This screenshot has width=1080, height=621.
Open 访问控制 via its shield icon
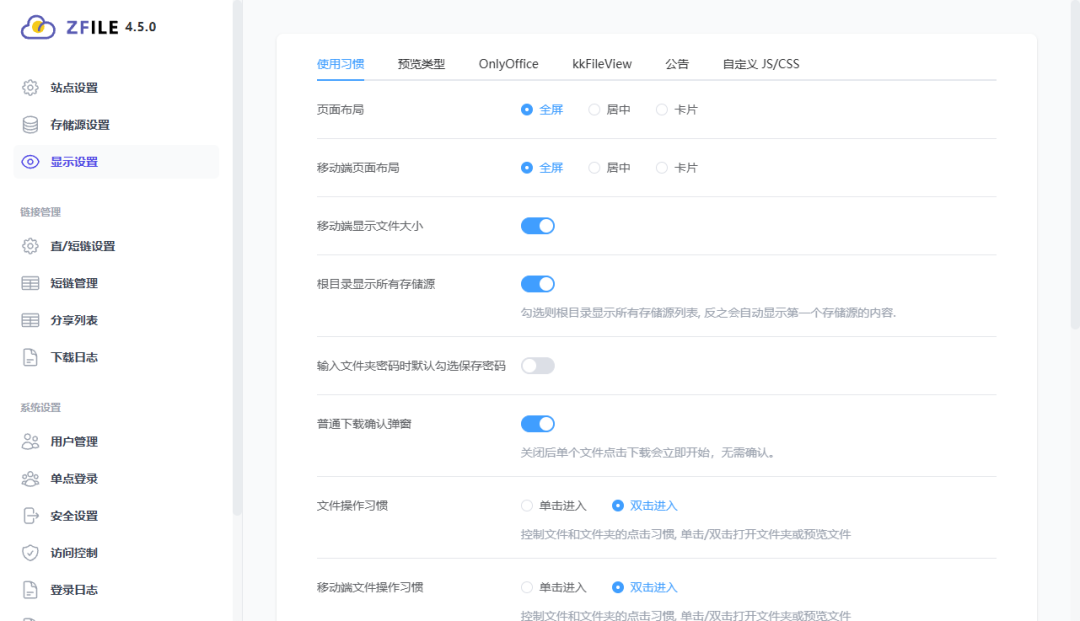[x=30, y=552]
